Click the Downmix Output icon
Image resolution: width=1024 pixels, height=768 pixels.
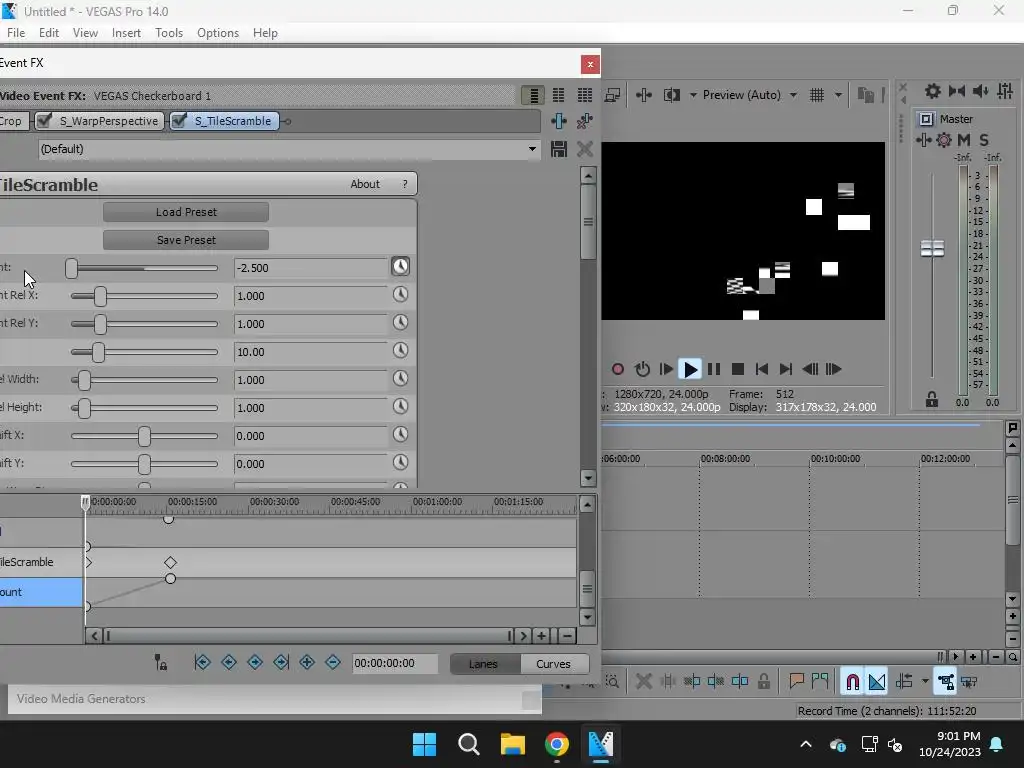pyautogui.click(x=957, y=91)
